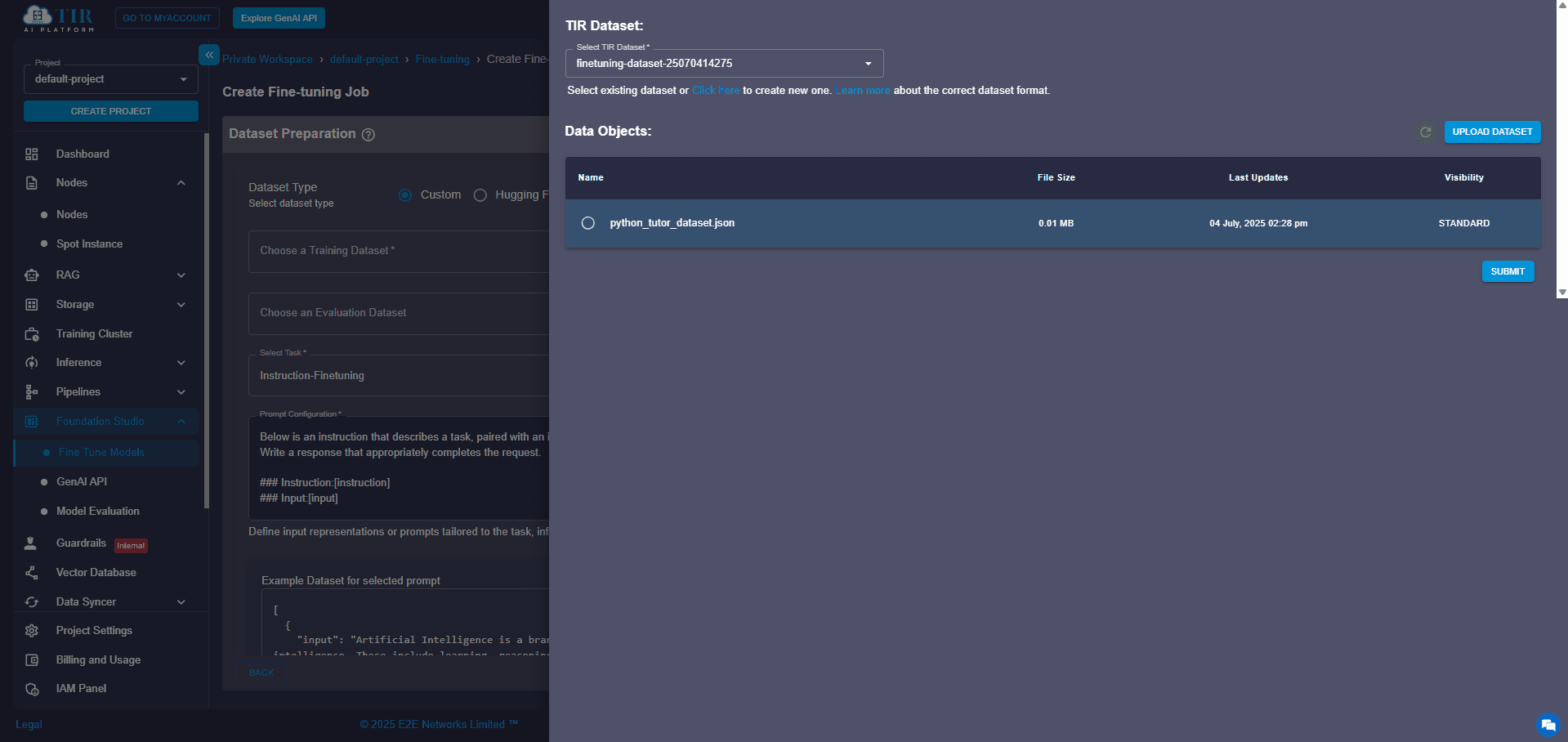The image size is (1568, 742).
Task: Click the Dashboard grid icon
Action: [x=32, y=154]
